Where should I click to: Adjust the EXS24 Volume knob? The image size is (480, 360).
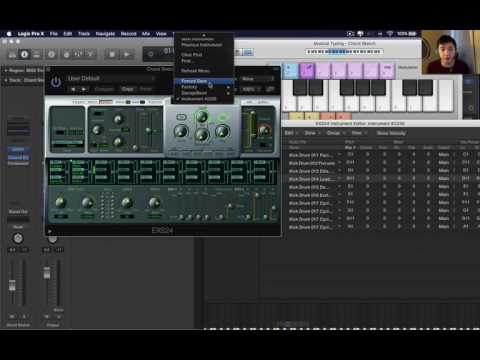click(x=264, y=131)
